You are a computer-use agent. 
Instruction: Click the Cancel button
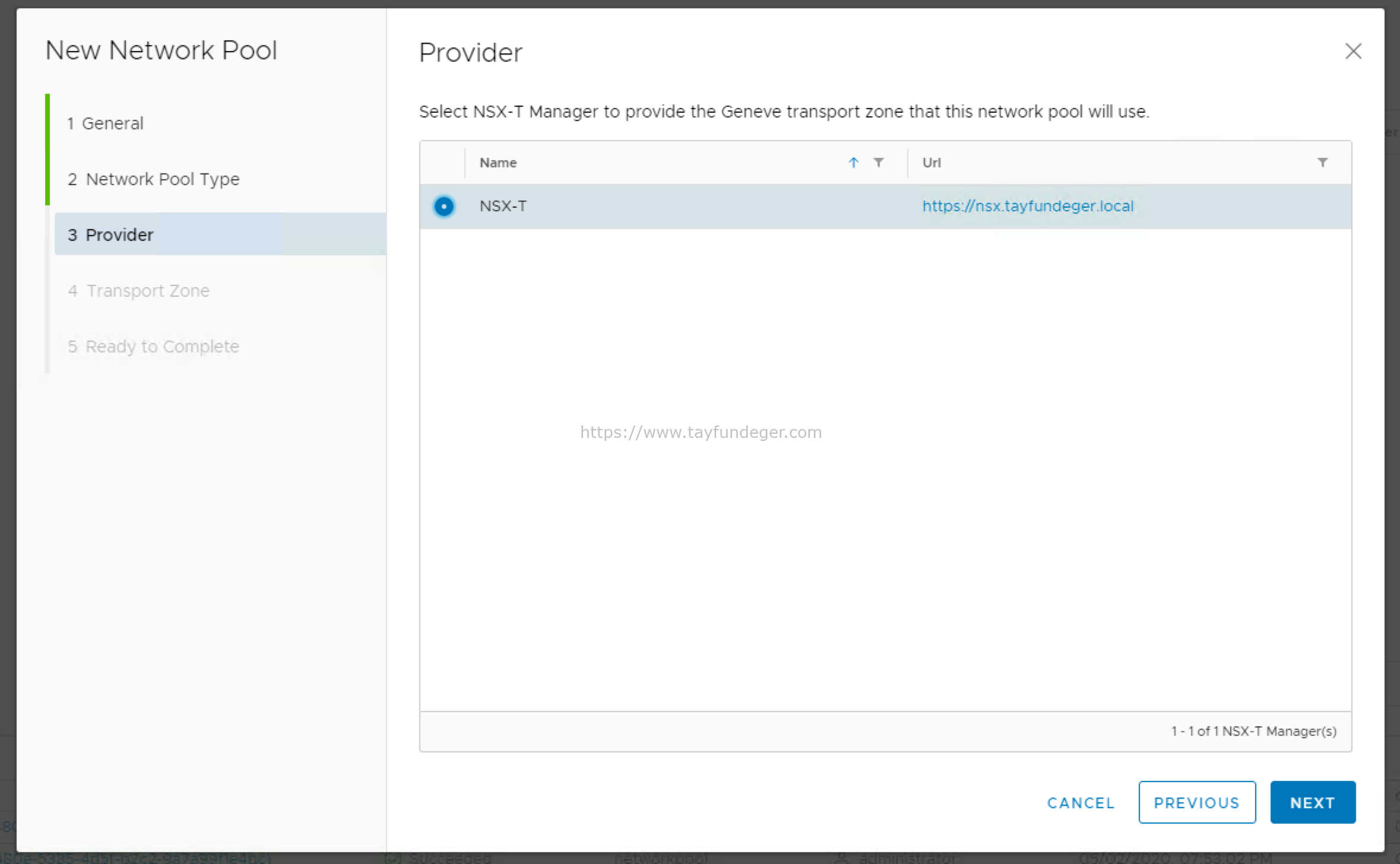coord(1081,803)
